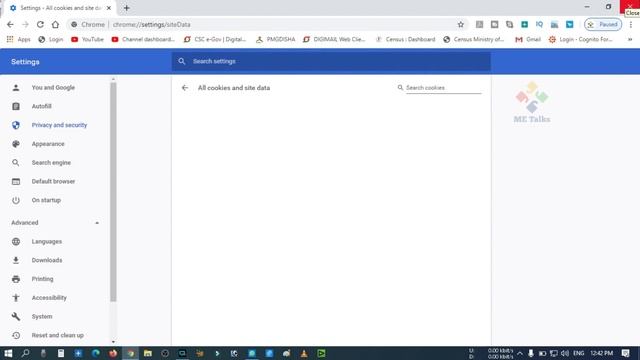Open Windows taskbar search
Image resolution: width=640 pixels, height=360 pixels.
point(25,353)
